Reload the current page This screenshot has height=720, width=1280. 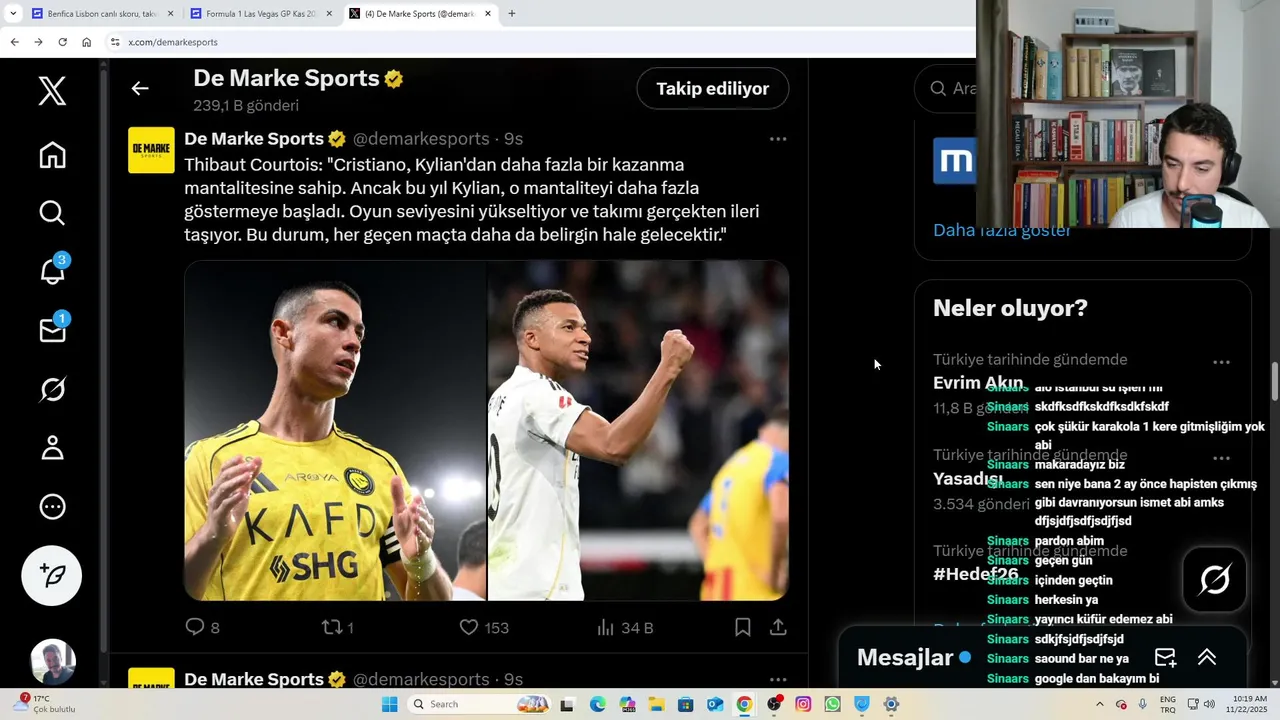[62, 42]
